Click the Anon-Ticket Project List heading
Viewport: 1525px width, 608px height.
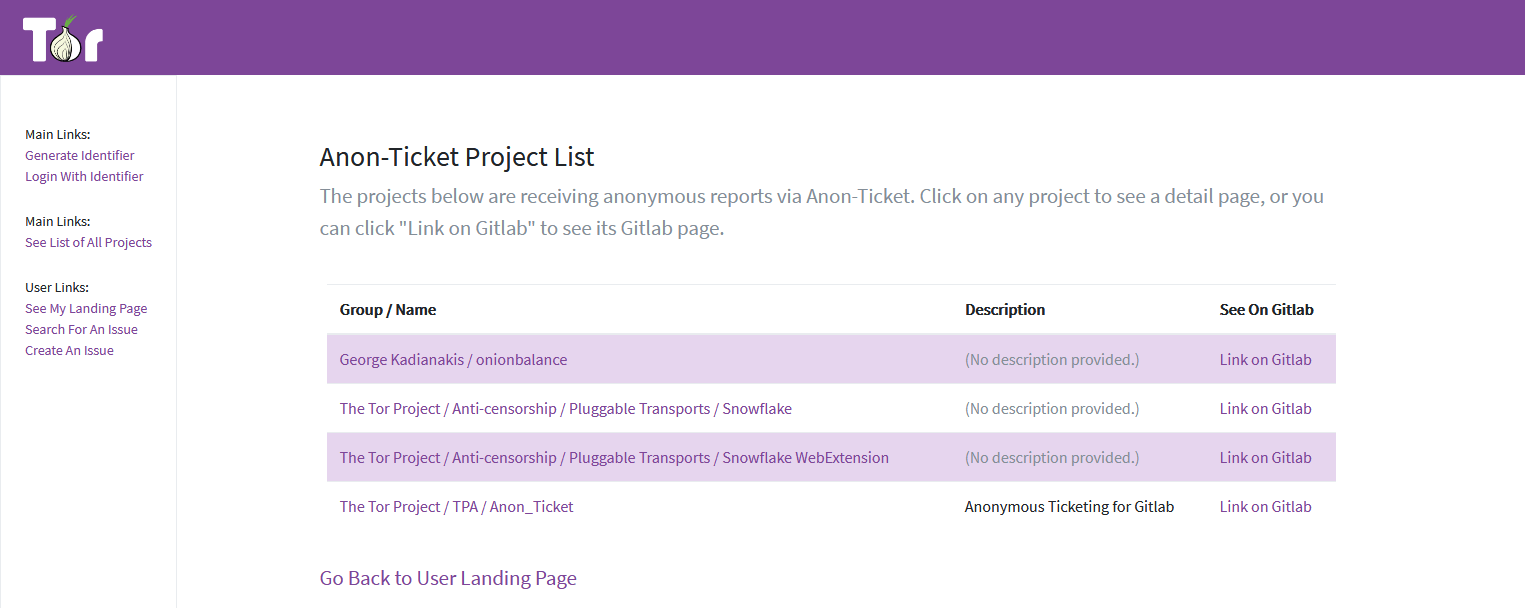tap(457, 157)
